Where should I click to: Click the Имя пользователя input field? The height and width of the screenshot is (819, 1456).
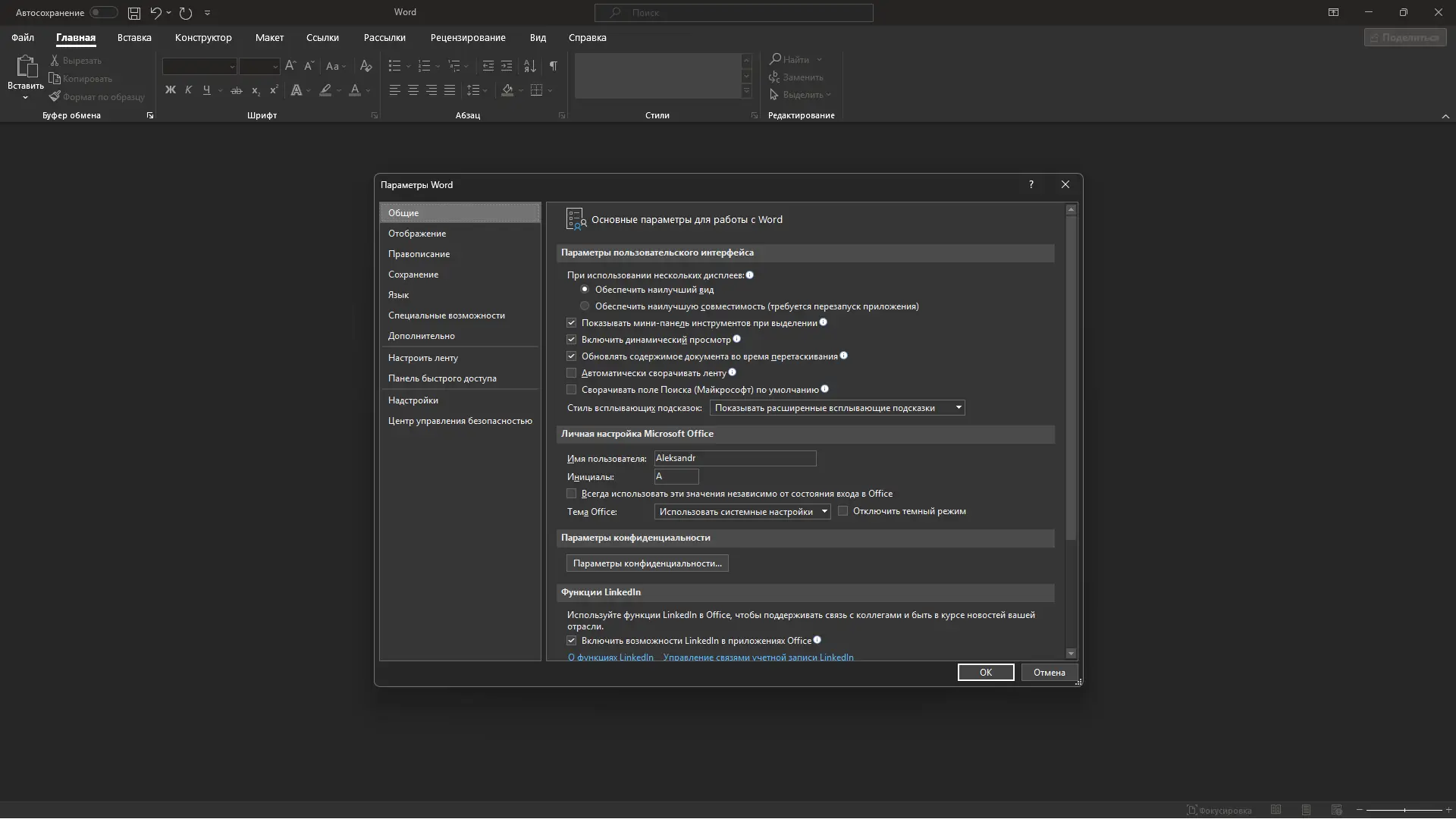click(x=734, y=458)
